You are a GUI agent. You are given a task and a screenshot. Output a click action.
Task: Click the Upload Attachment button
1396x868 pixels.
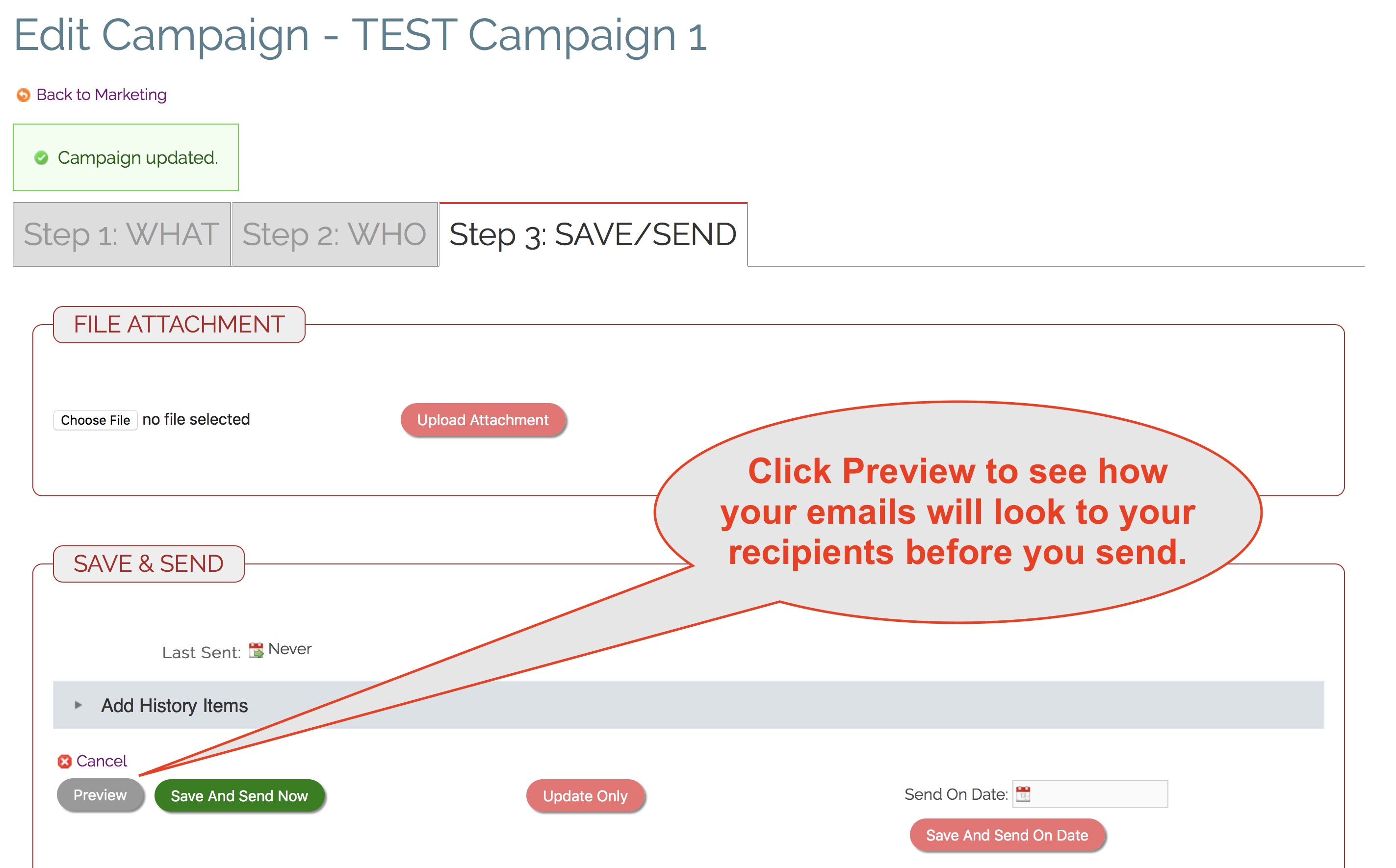482,420
